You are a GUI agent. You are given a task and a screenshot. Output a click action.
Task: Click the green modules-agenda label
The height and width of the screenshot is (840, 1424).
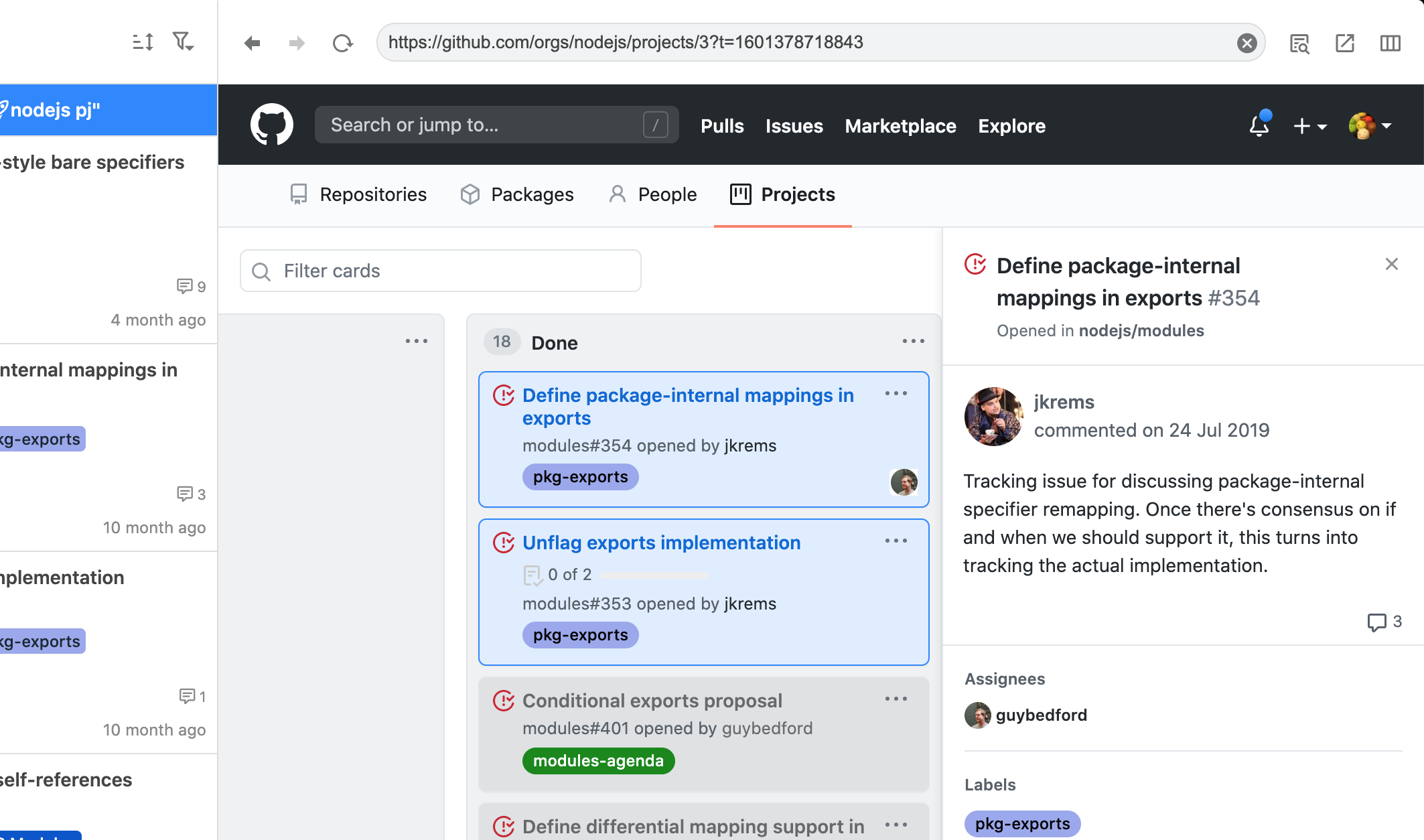(598, 761)
